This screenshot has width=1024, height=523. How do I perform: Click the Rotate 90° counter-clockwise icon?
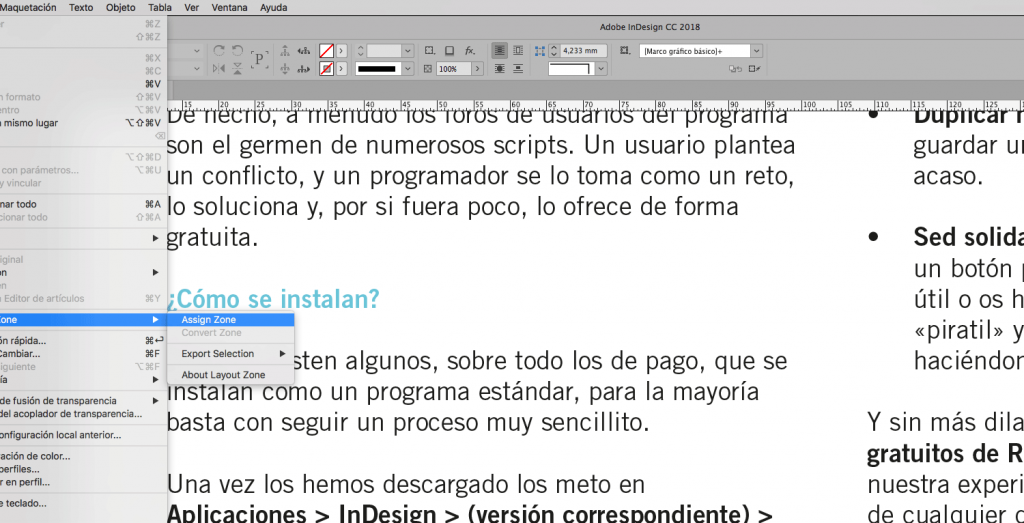[x=238, y=50]
